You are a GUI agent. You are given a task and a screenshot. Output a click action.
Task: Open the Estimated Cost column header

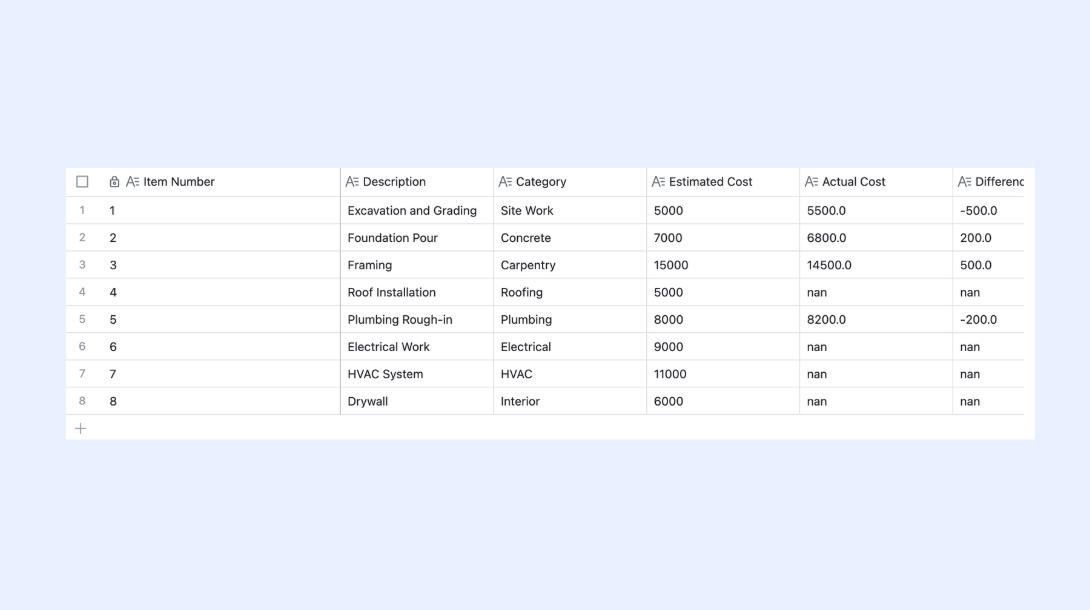tap(723, 182)
